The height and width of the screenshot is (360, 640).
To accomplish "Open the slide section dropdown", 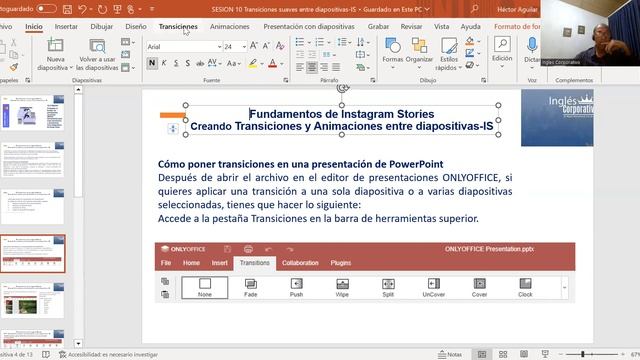I will click(128, 67).
